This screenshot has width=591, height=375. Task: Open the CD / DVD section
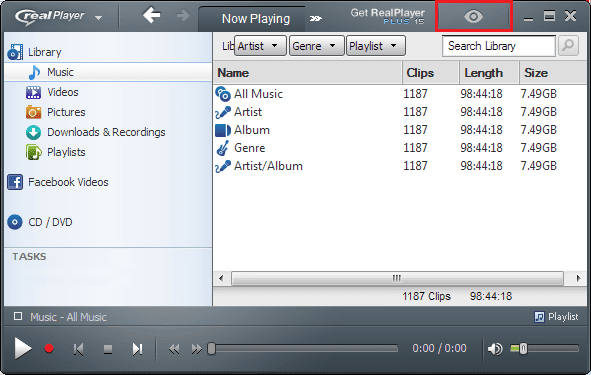pos(40,222)
